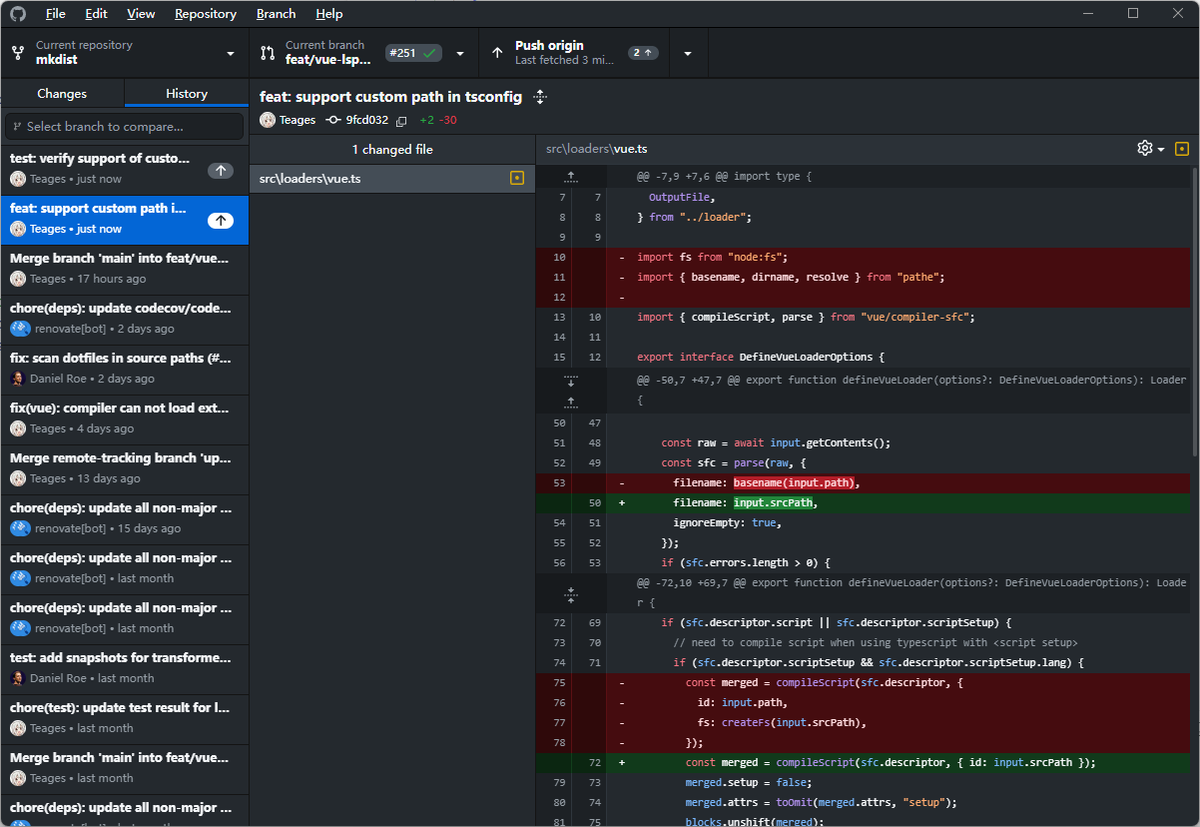The image size is (1200, 827).
Task: Switch to the Changes tab
Action: click(x=62, y=92)
